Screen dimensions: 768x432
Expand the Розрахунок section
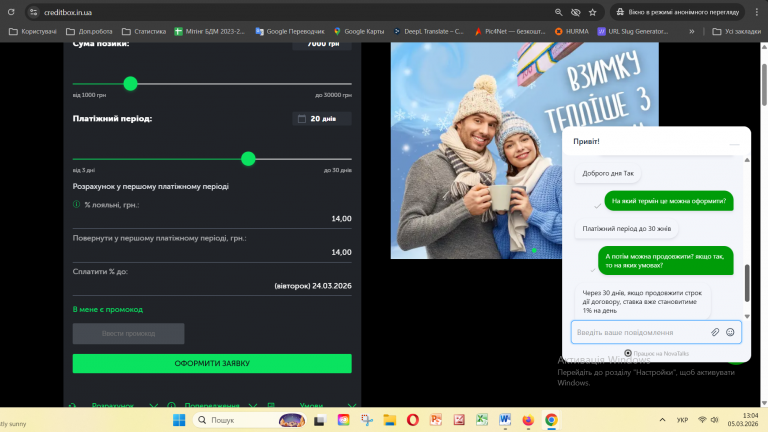point(113,406)
